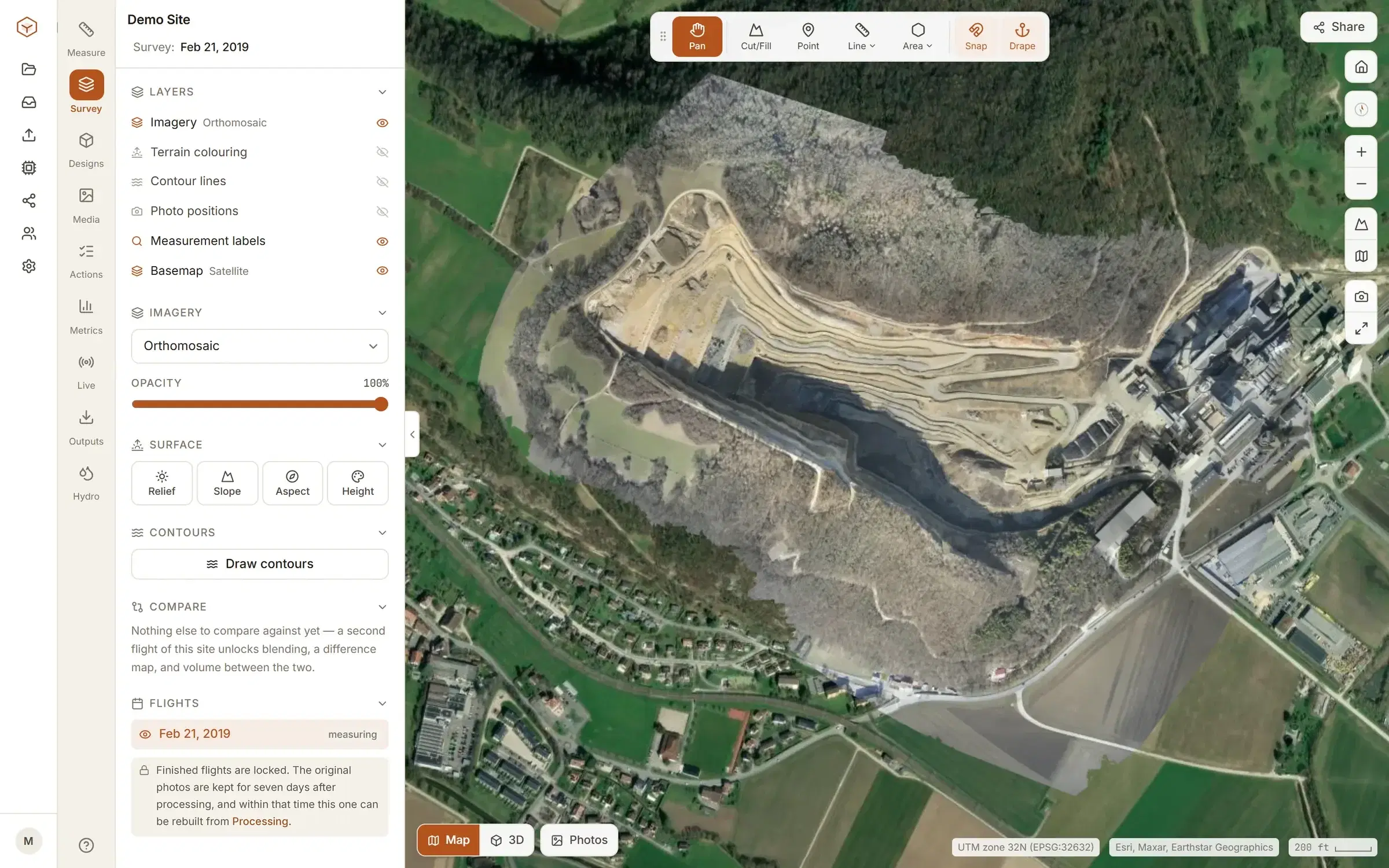Open the Designs panel
Screen dimensions: 1389x868
click(x=86, y=150)
